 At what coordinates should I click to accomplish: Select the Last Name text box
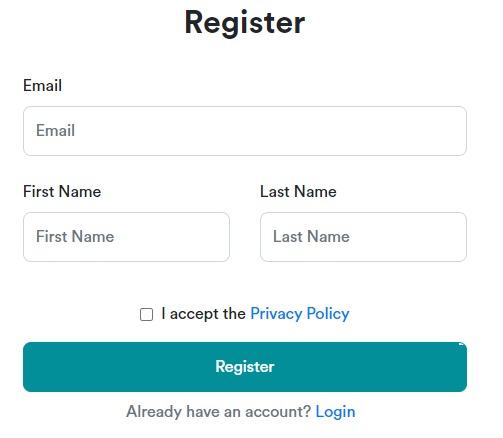[363, 237]
